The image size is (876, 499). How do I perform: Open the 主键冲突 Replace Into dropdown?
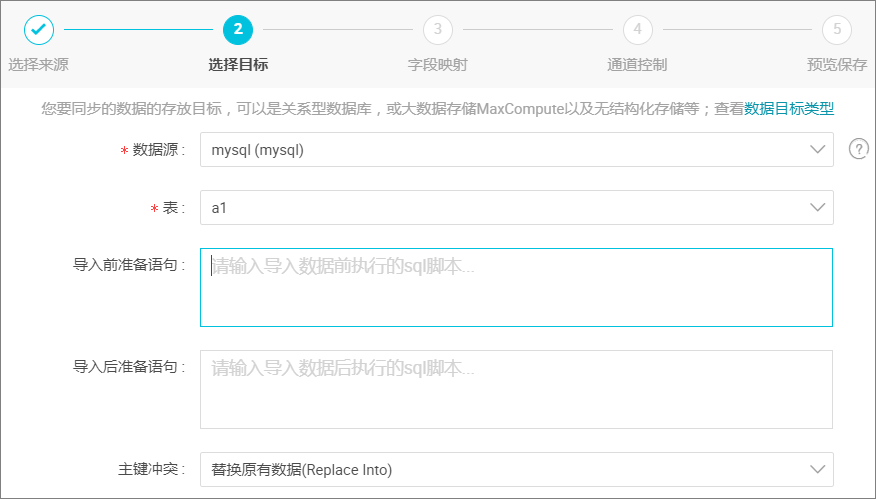click(x=517, y=469)
